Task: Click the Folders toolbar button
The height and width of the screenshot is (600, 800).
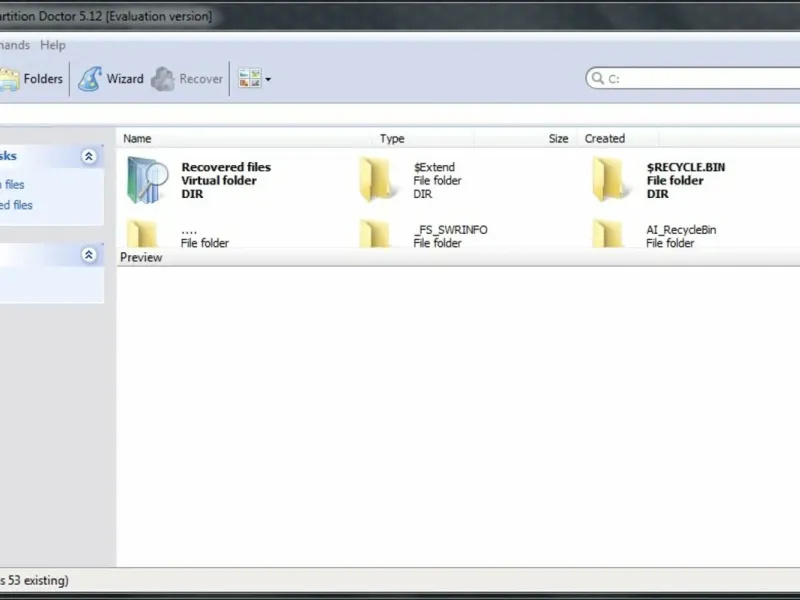Action: pos(31,79)
